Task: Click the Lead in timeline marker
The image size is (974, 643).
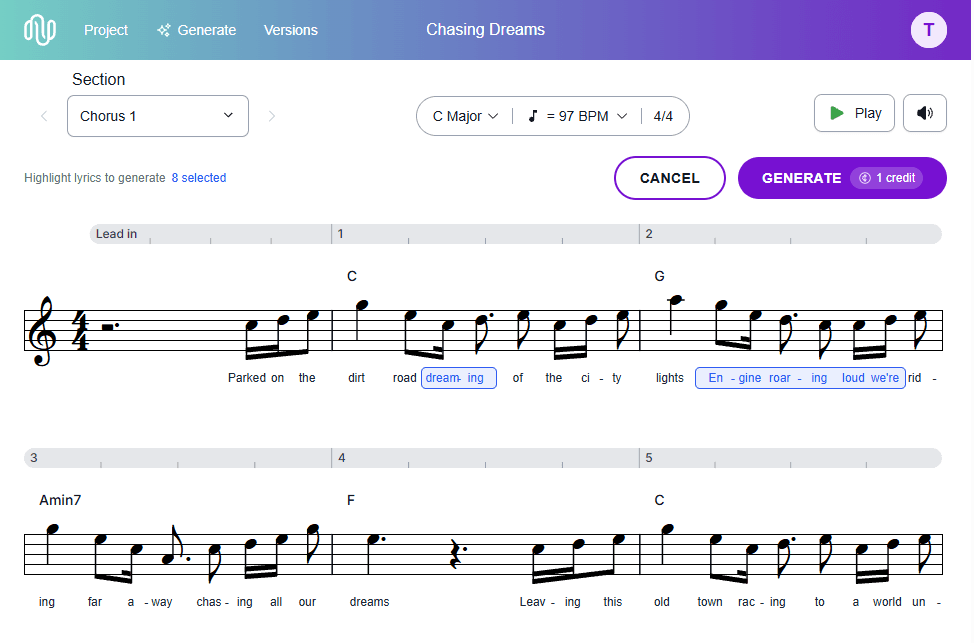Action: [116, 234]
